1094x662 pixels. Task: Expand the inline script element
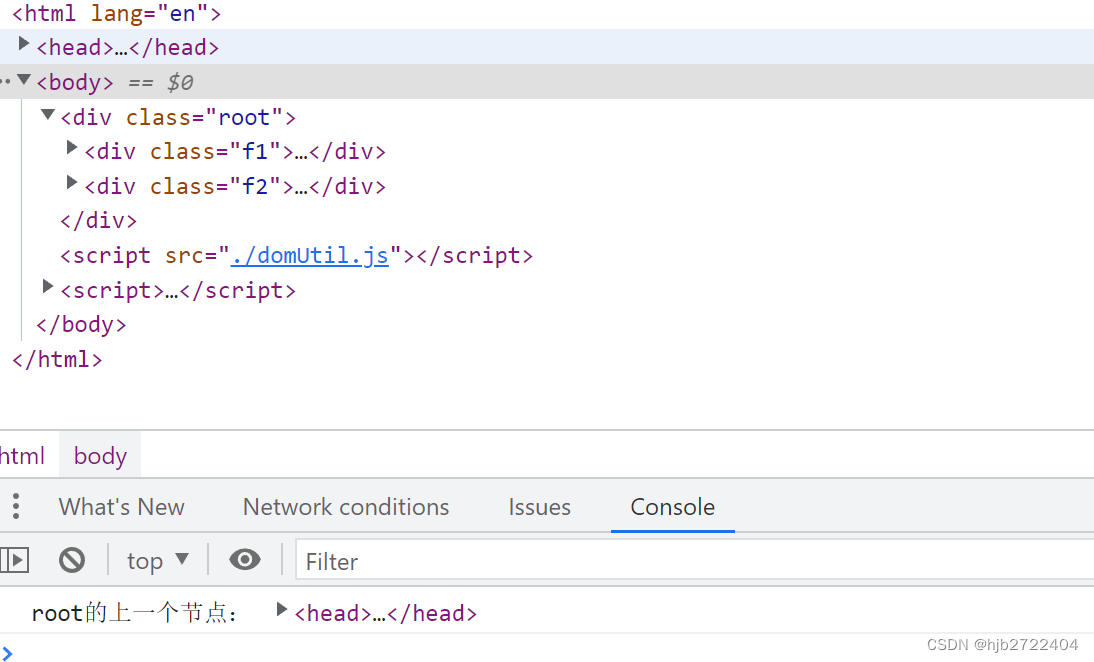(47, 287)
